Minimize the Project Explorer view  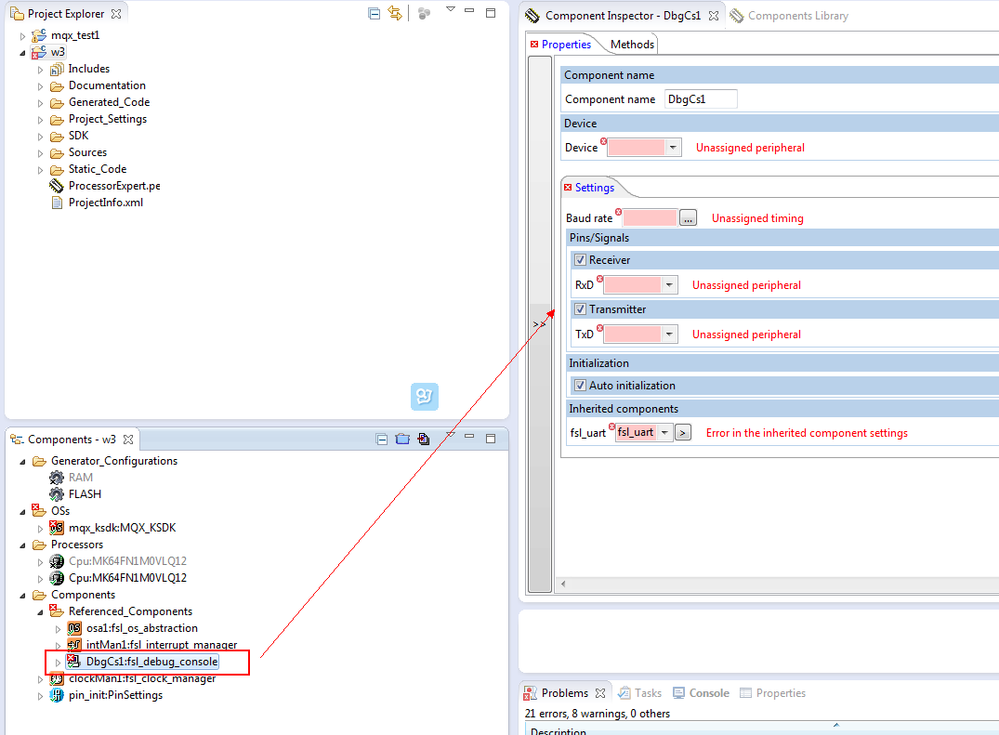(x=470, y=11)
